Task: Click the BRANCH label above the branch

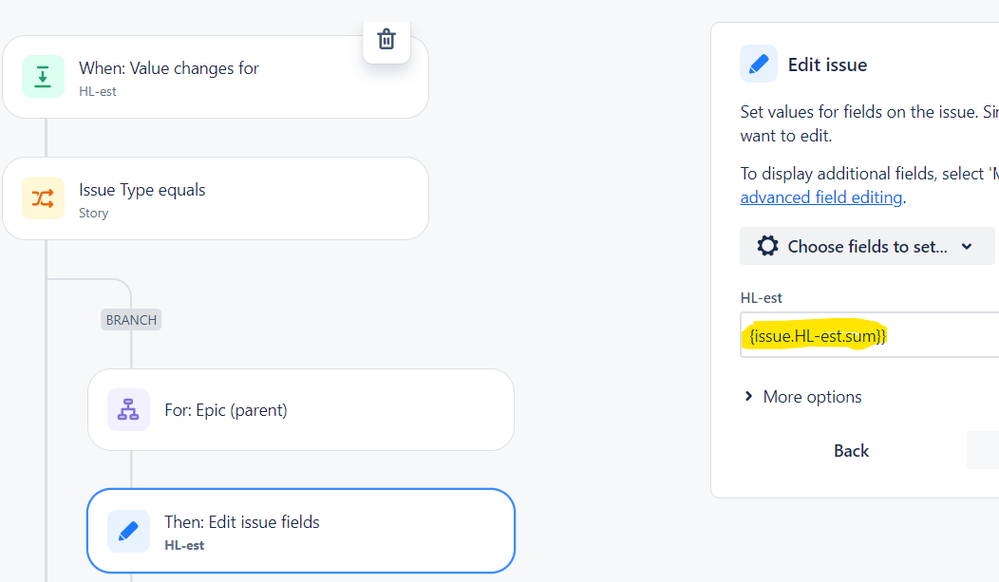Action: (130, 319)
